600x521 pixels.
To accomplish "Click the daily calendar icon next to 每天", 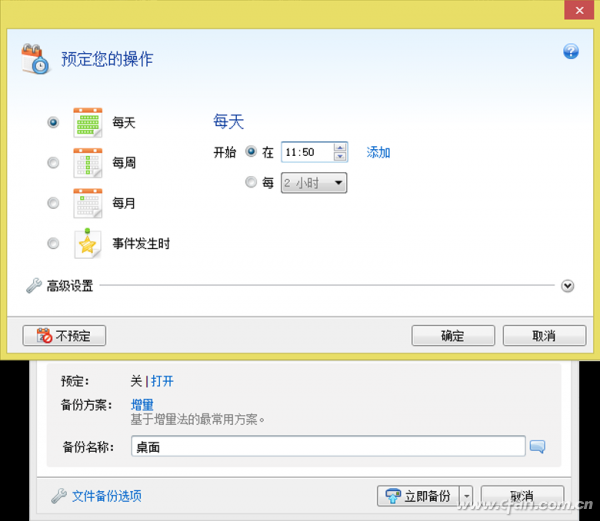I will click(88, 122).
